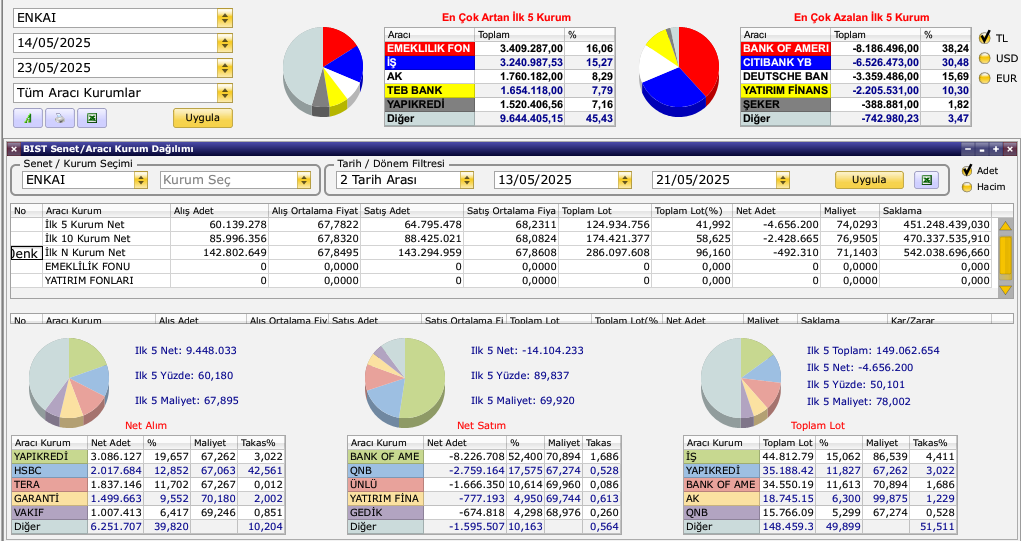Click Ilk 5 Yüzde: 89,837 label

click(521, 376)
